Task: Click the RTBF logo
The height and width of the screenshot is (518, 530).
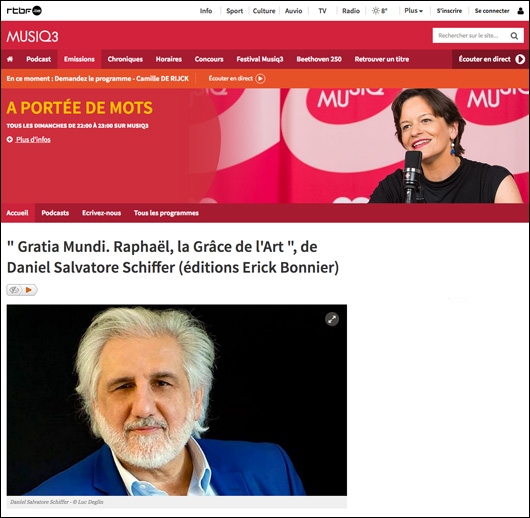Action: 24,11
